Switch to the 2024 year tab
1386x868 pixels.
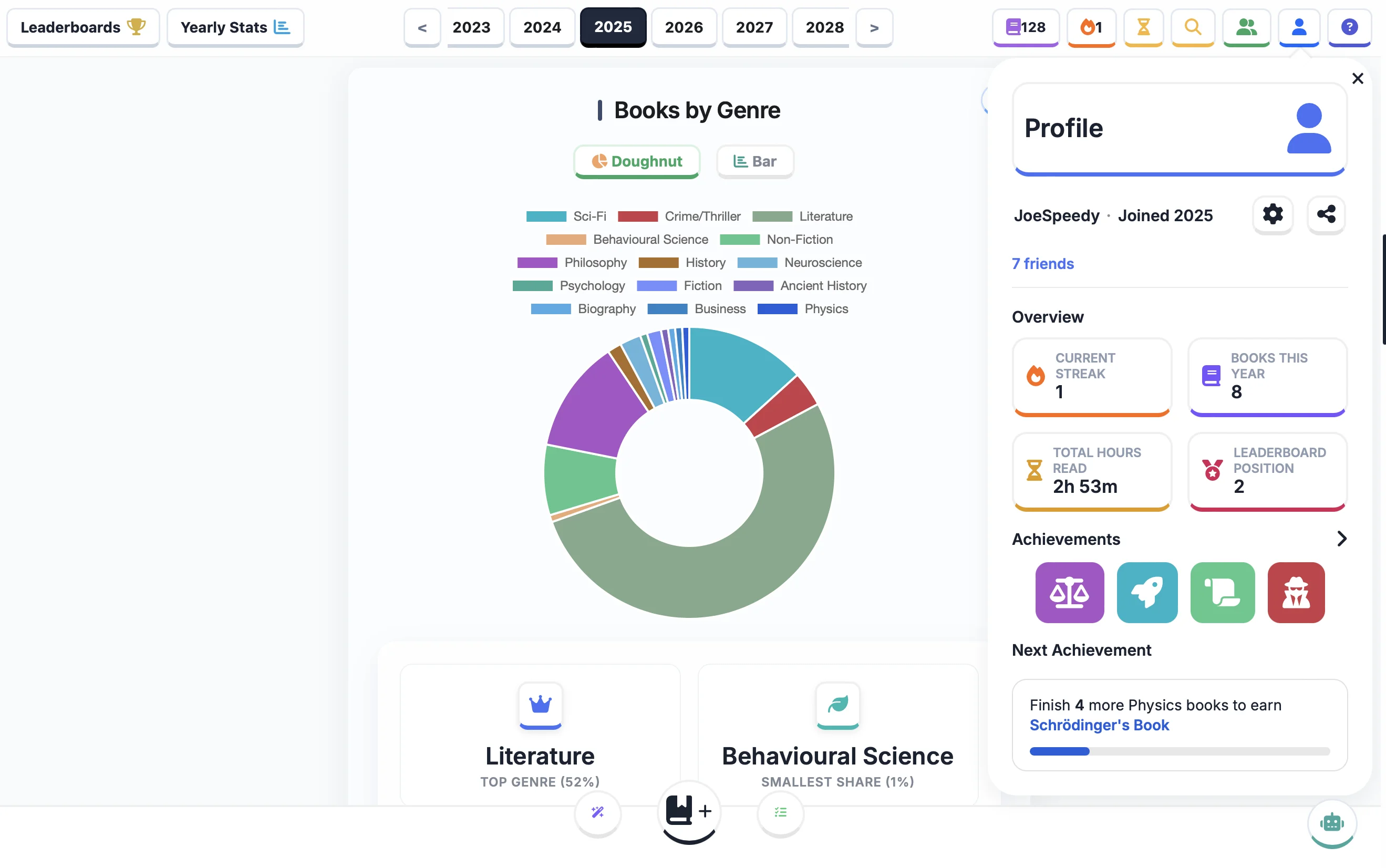click(x=541, y=27)
